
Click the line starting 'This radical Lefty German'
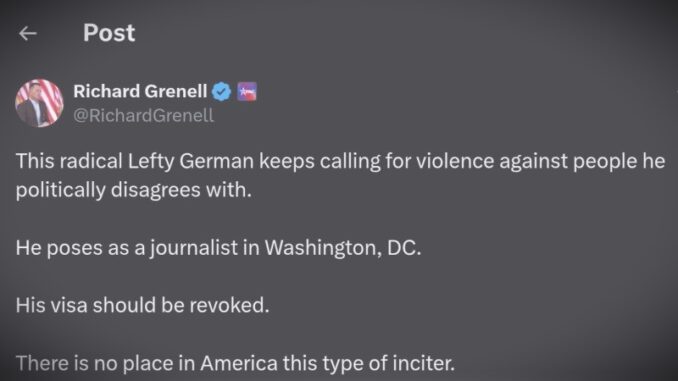[340, 161]
